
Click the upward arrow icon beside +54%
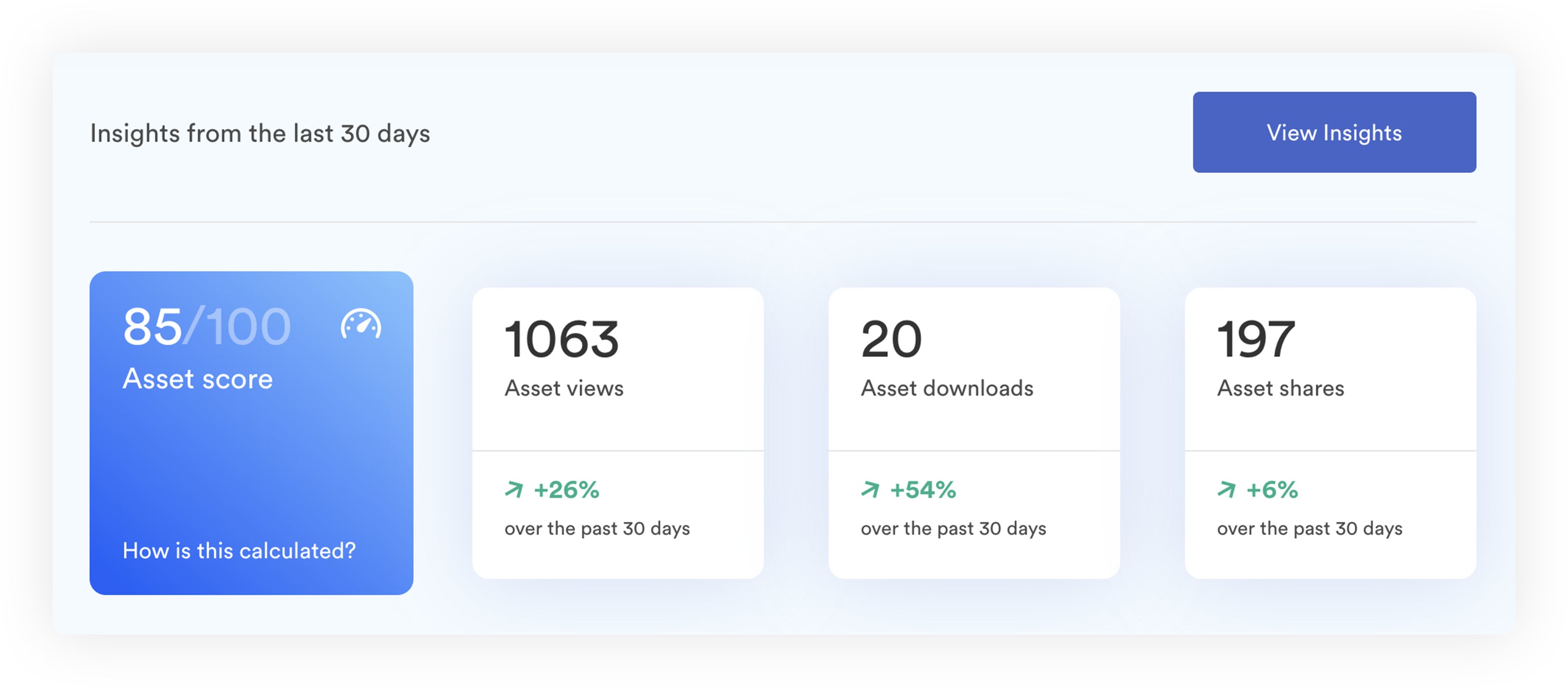870,489
